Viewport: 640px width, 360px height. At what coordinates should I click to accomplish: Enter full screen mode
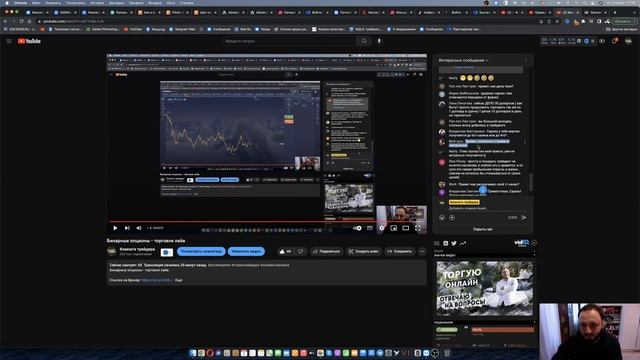click(x=418, y=228)
